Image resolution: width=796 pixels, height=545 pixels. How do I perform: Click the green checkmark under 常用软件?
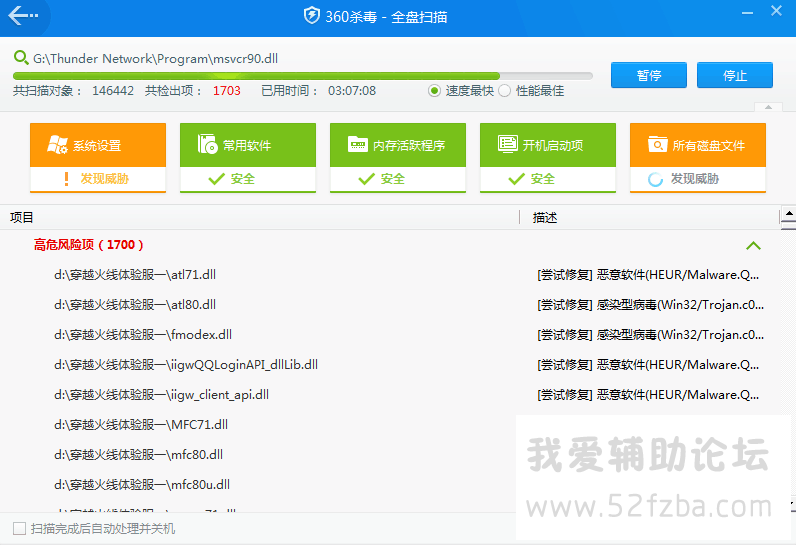coord(217,179)
